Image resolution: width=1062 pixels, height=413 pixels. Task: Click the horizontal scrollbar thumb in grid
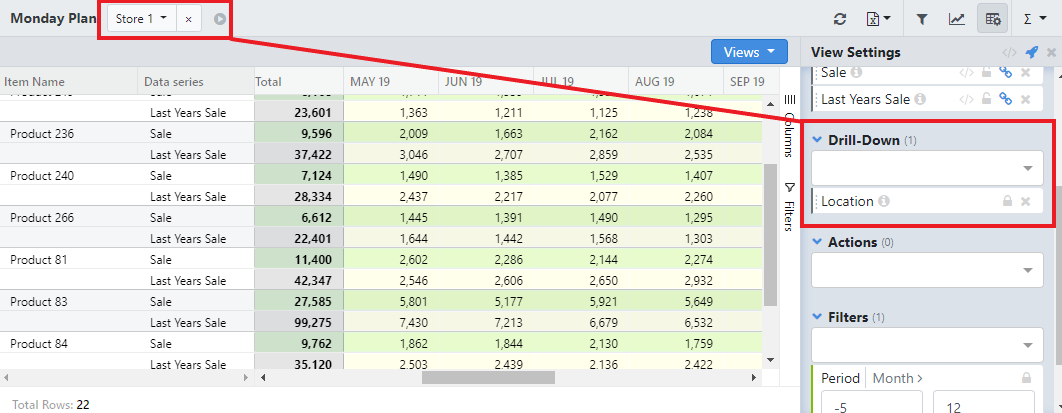coord(487,377)
